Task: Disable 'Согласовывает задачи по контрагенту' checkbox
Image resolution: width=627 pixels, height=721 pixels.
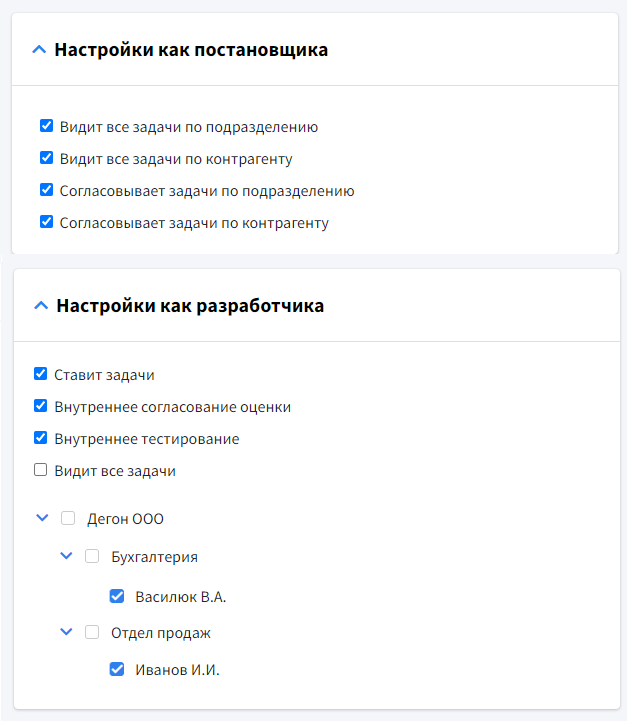Action: [x=46, y=222]
